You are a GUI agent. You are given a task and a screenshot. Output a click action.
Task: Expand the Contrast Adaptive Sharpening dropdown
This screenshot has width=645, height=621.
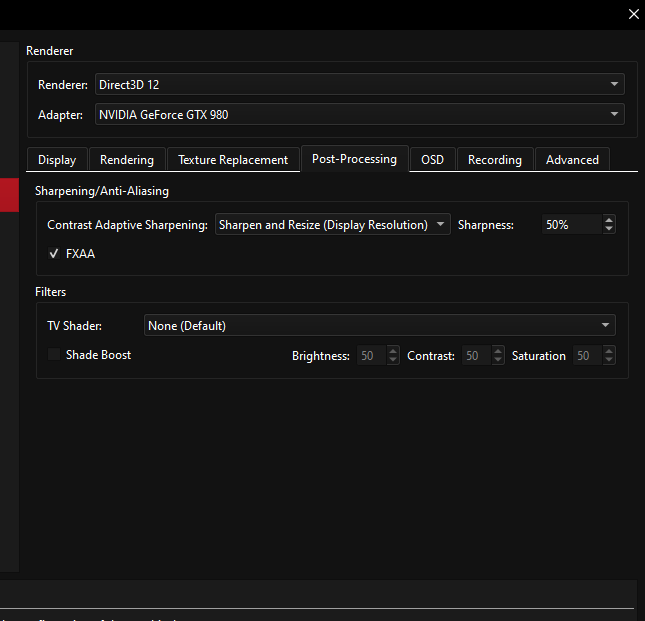pyautogui.click(x=332, y=225)
